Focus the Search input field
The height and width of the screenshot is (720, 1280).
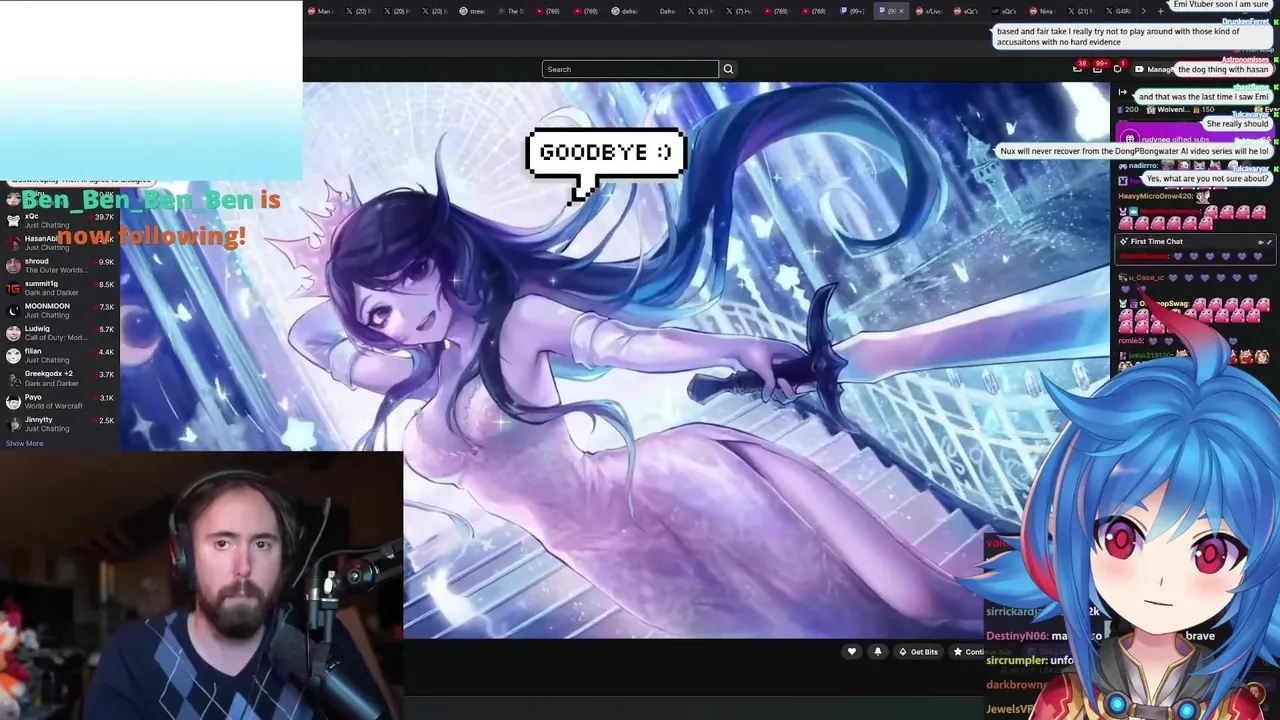[630, 69]
